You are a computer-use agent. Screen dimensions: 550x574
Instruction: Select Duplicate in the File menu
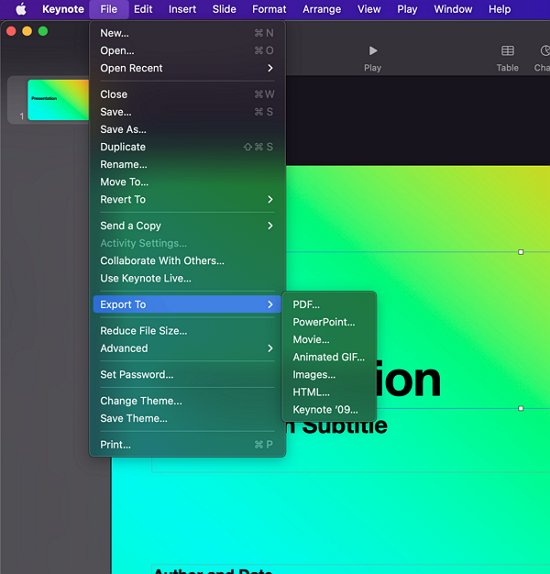[187, 147]
